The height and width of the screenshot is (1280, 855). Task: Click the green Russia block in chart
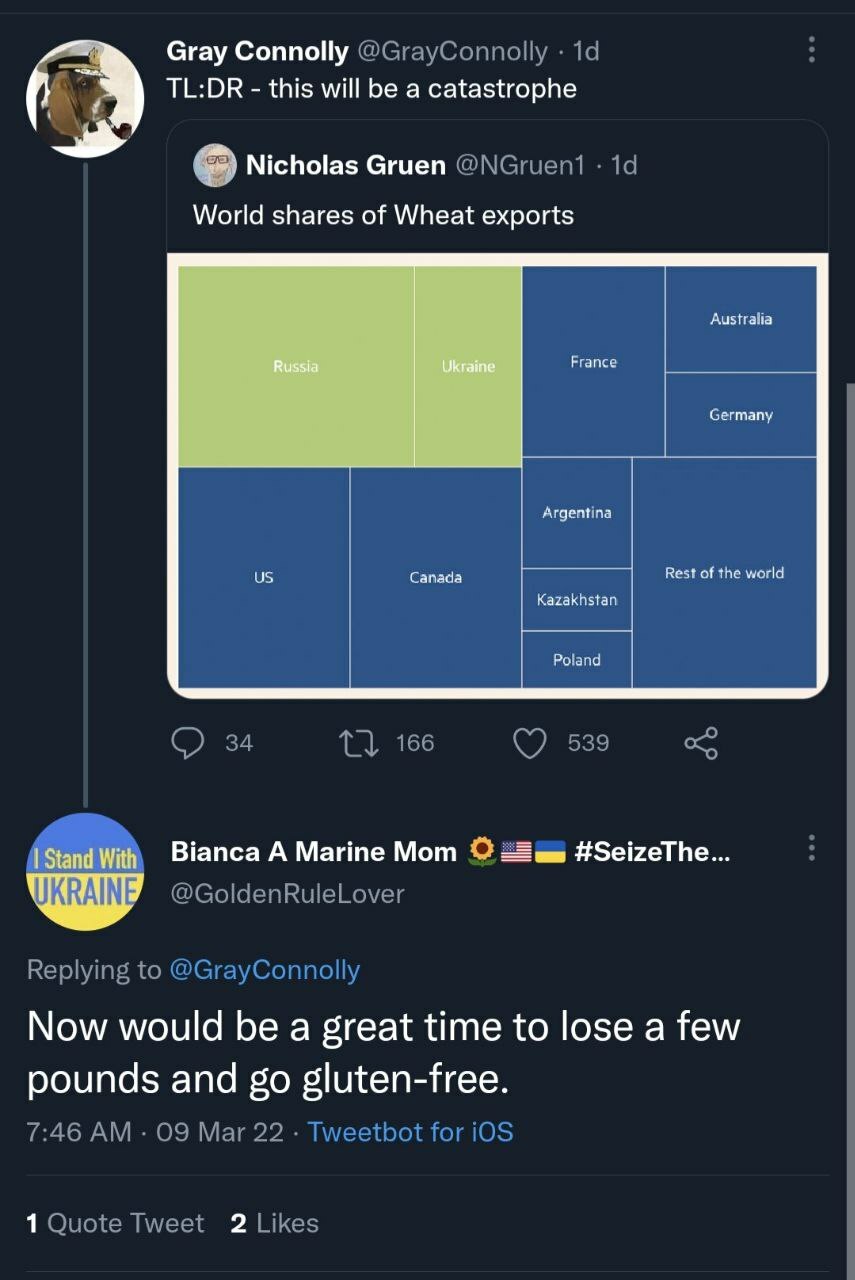[x=296, y=366]
